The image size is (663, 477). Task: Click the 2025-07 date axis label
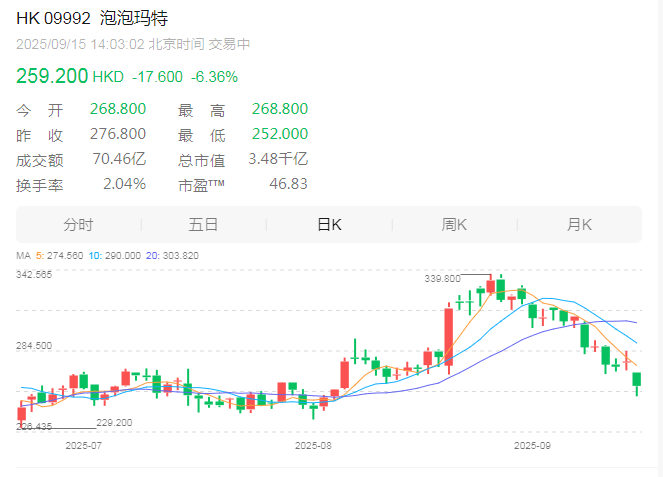84,445
